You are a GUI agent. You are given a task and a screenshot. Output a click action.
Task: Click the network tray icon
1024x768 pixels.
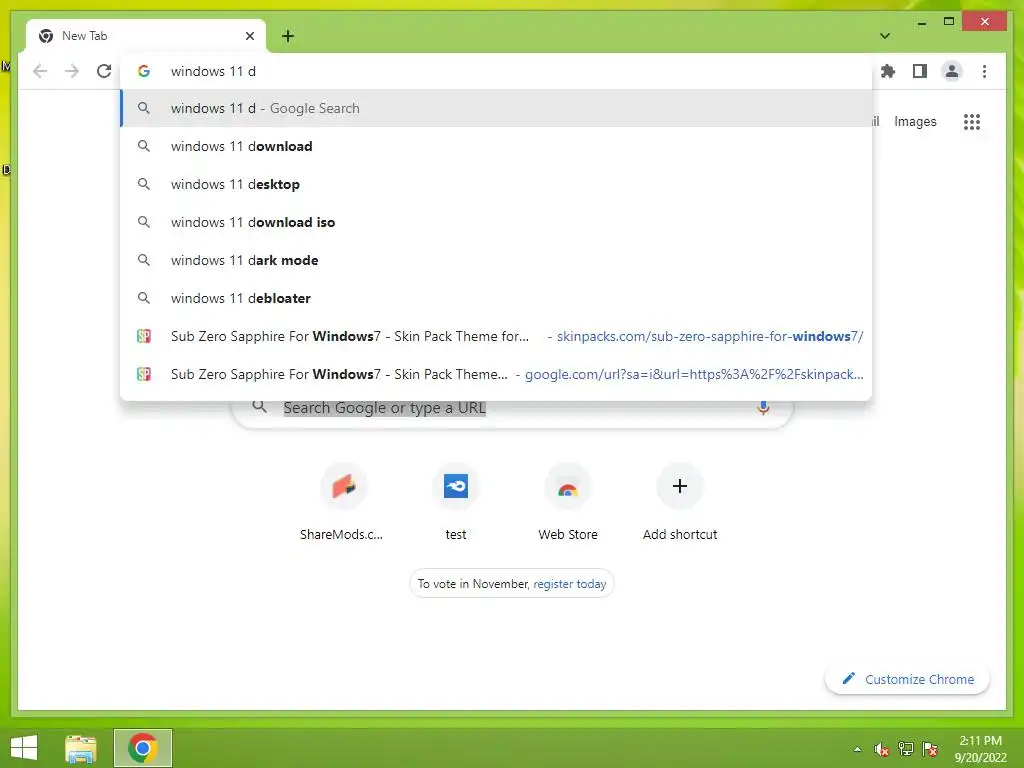(906, 749)
